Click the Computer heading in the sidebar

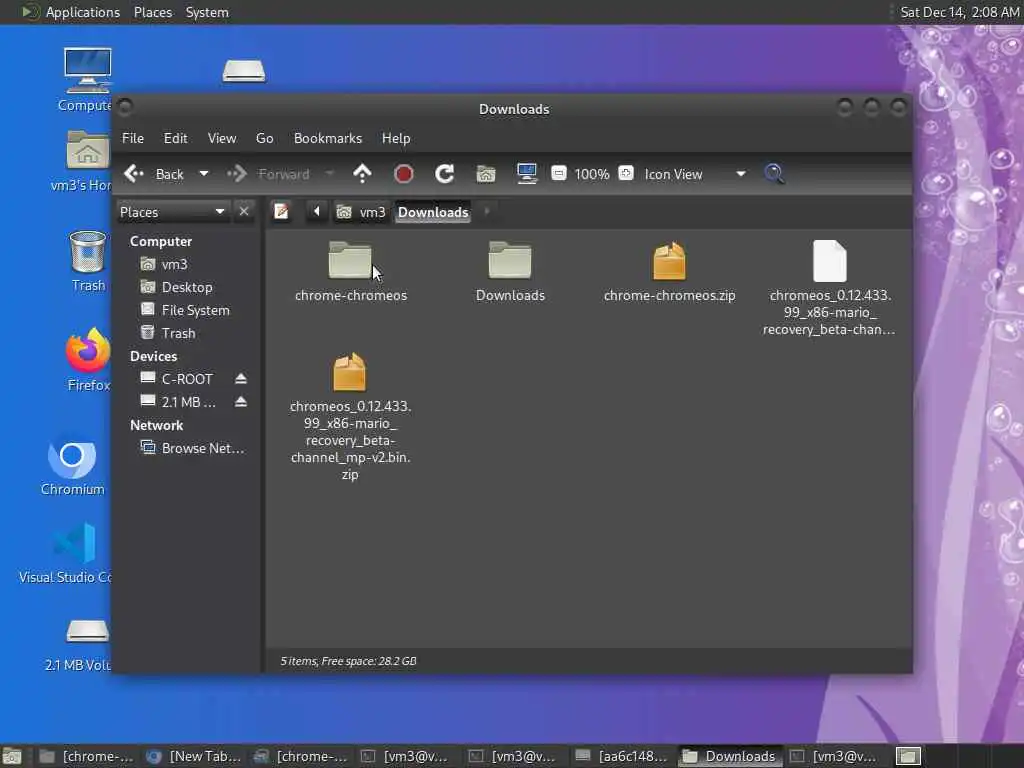tap(161, 241)
